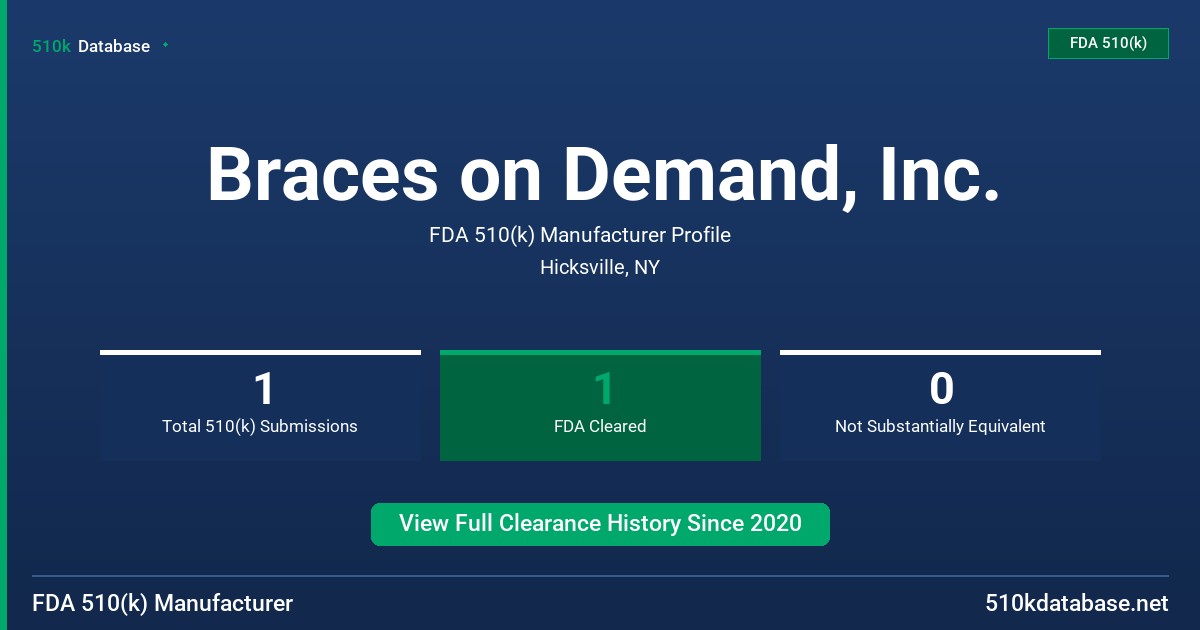
Task: Click the FDA 510(k) Manufacturer footer text
Action: (x=163, y=603)
